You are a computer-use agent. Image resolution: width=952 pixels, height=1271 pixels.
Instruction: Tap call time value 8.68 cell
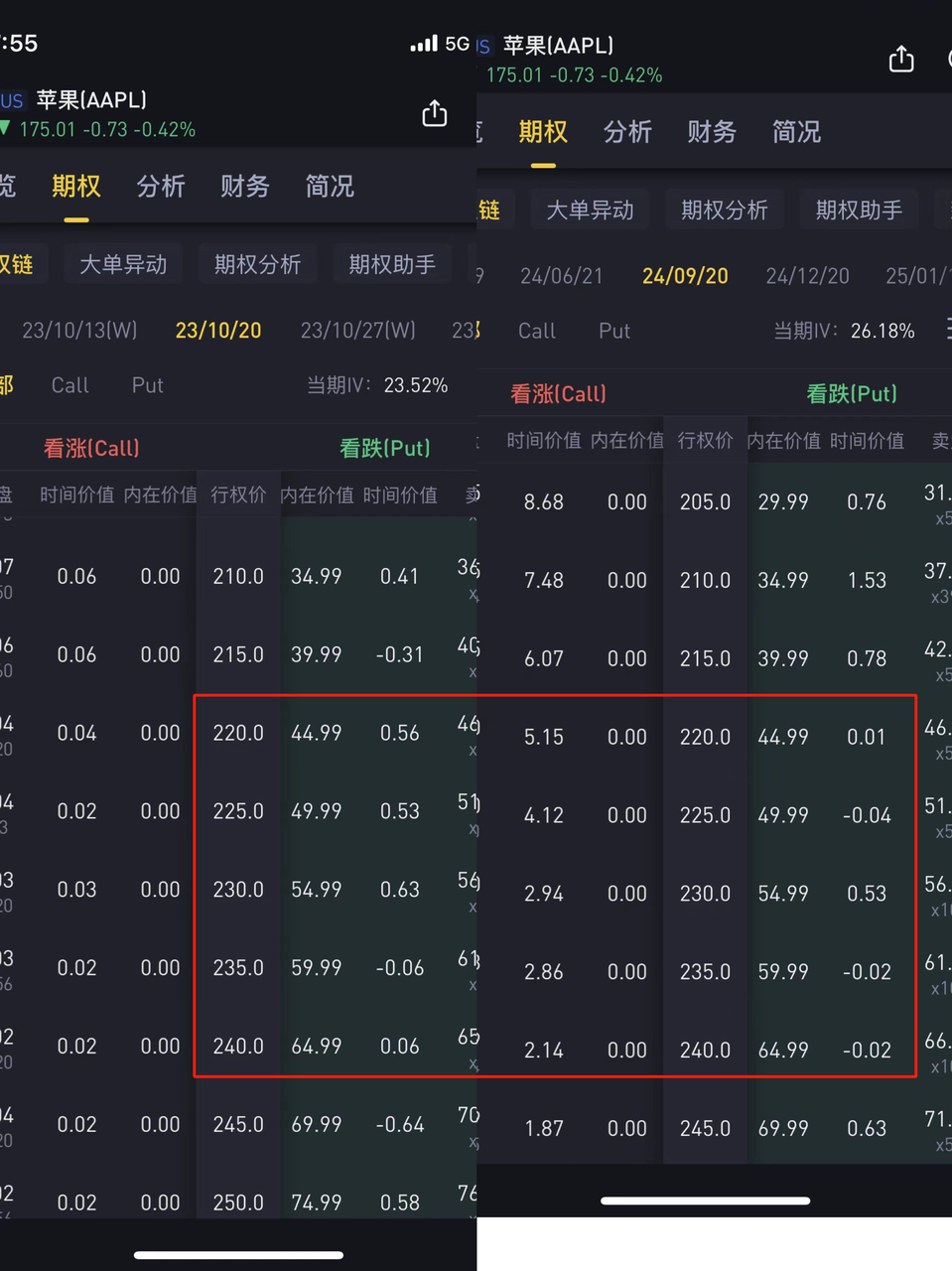tap(544, 501)
